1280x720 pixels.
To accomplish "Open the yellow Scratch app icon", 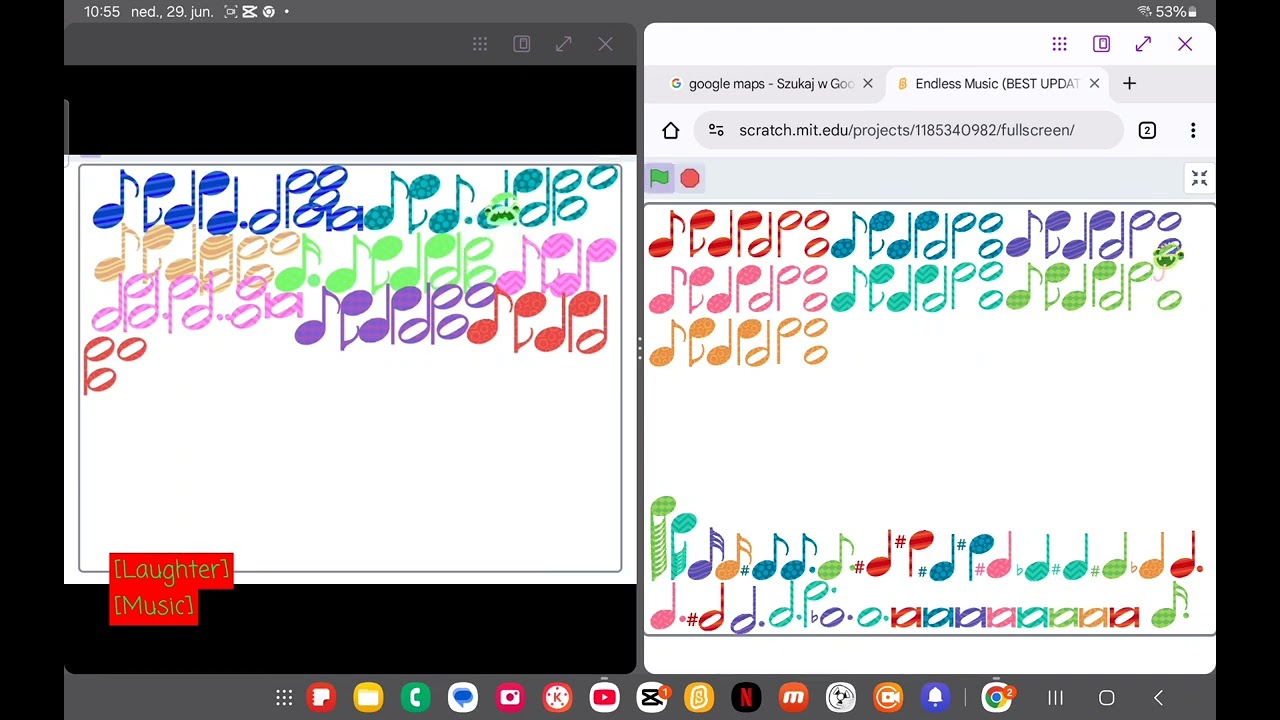I will click(699, 698).
